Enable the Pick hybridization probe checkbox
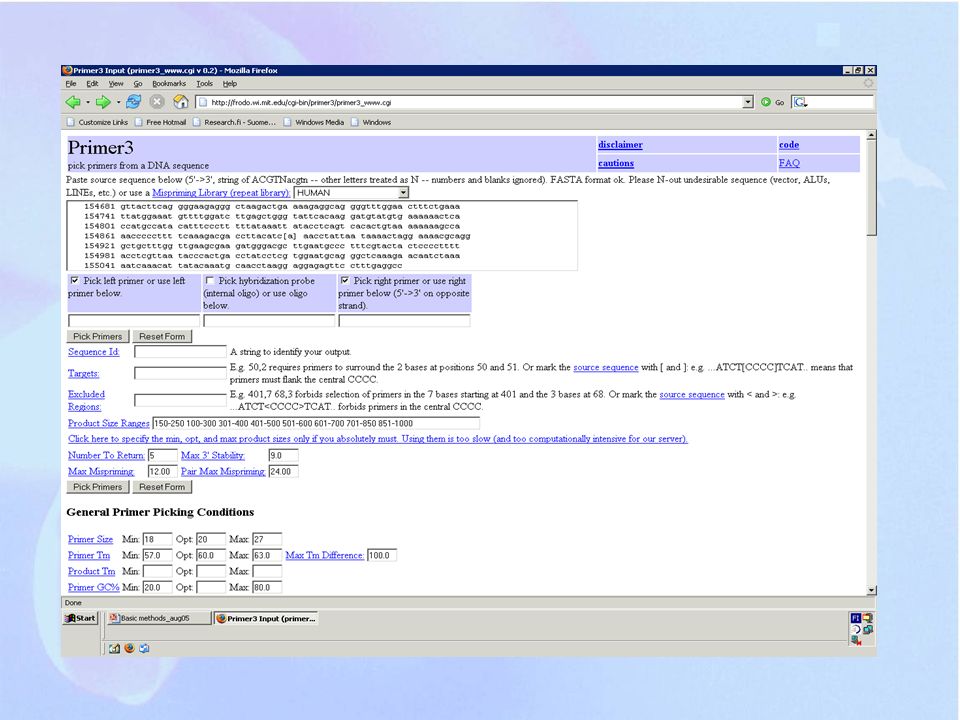The image size is (960, 720). pos(209,280)
